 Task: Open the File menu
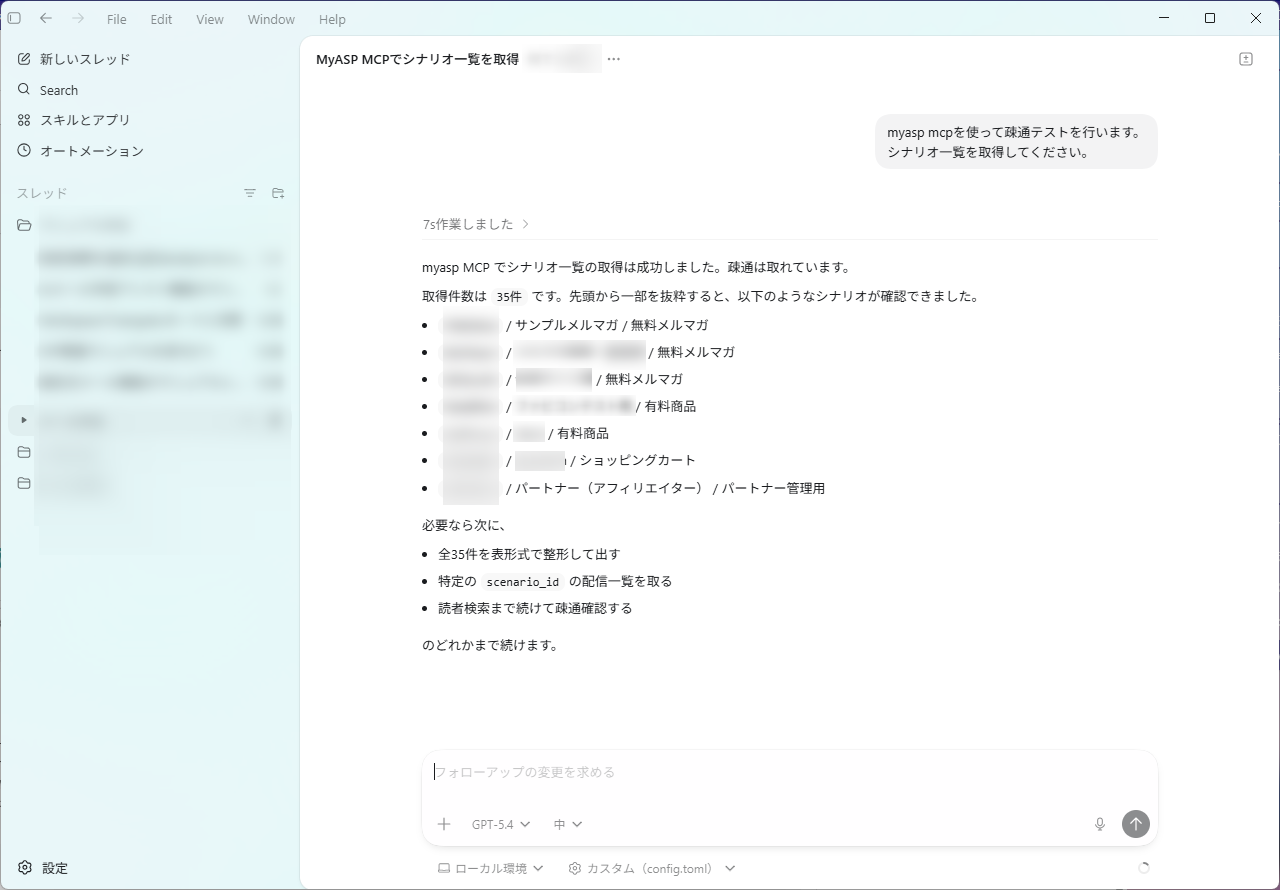[116, 19]
